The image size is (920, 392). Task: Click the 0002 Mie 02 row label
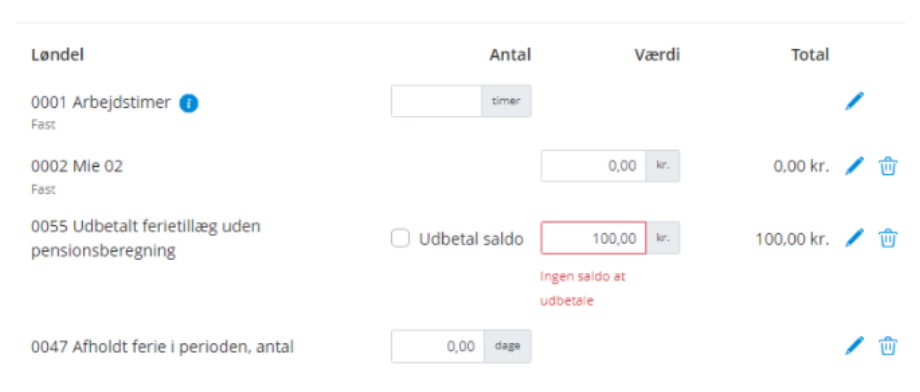tap(77, 167)
